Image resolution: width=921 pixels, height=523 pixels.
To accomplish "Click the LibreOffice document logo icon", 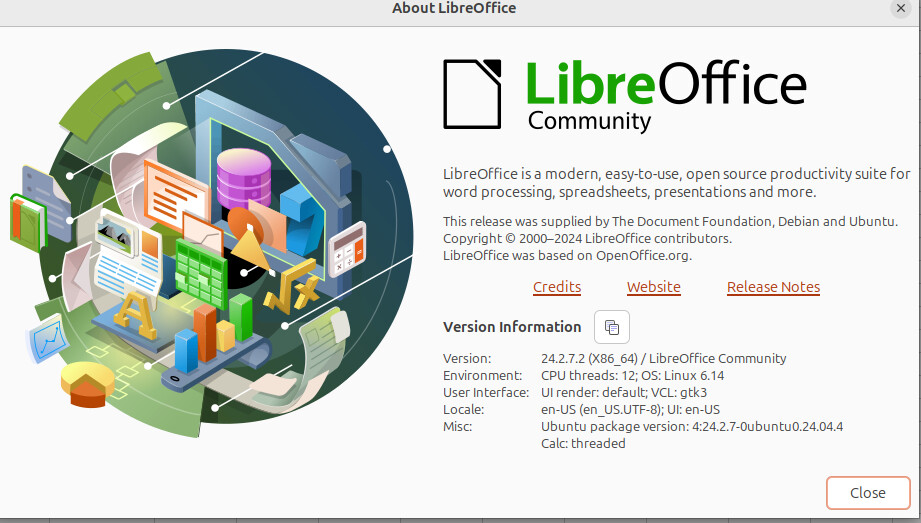I will pos(472,94).
